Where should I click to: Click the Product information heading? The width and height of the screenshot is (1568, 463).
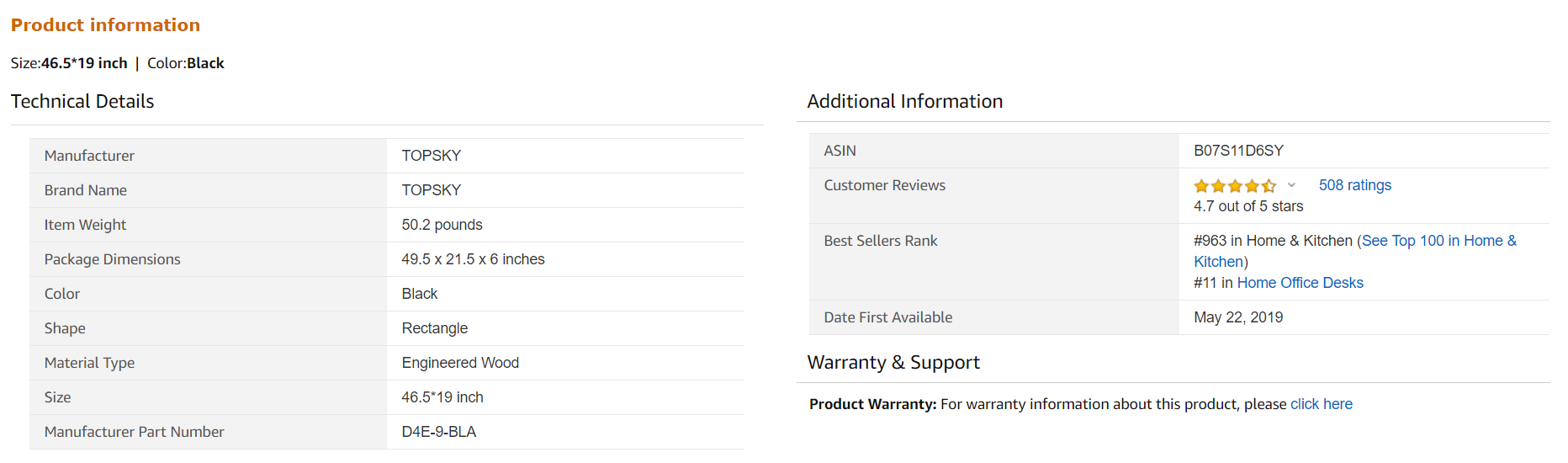(x=105, y=25)
